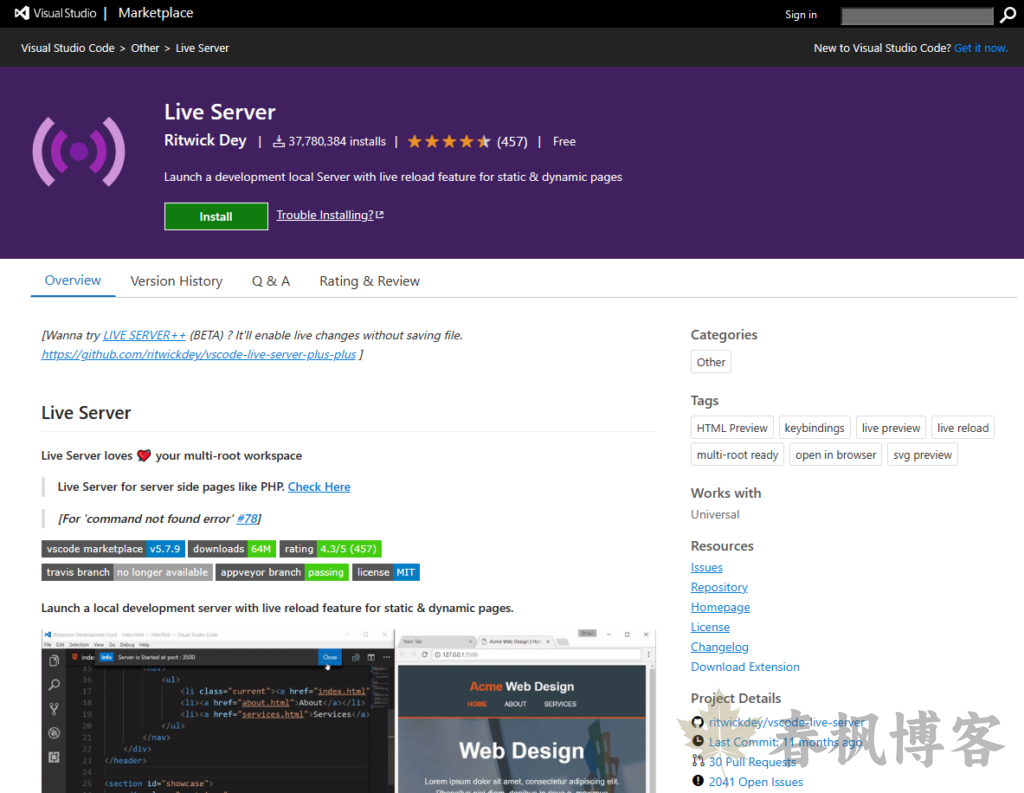Click rating 4.3/5 badge

pos(330,549)
